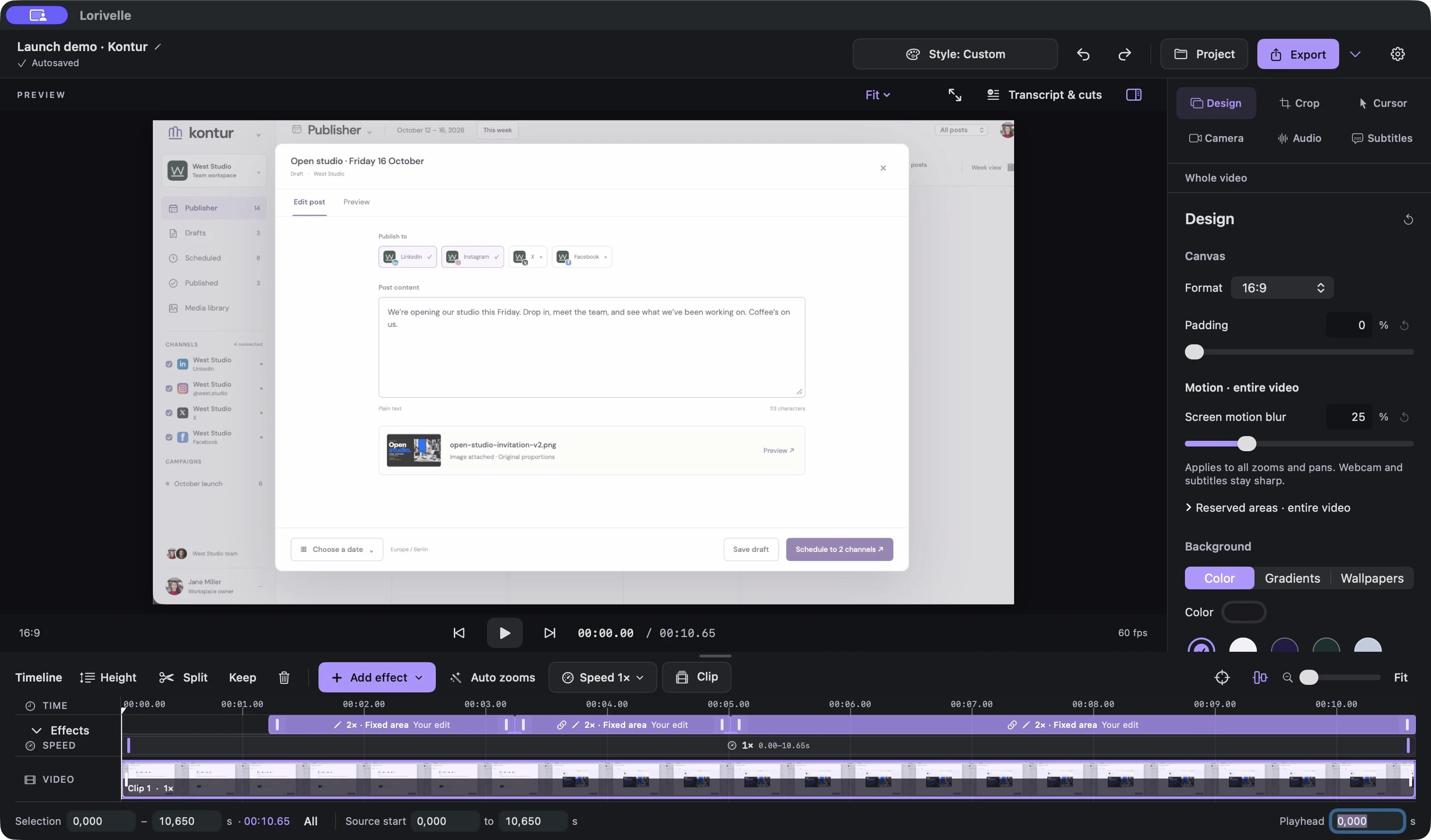
Task: Open settings gear icon
Action: coord(1397,54)
